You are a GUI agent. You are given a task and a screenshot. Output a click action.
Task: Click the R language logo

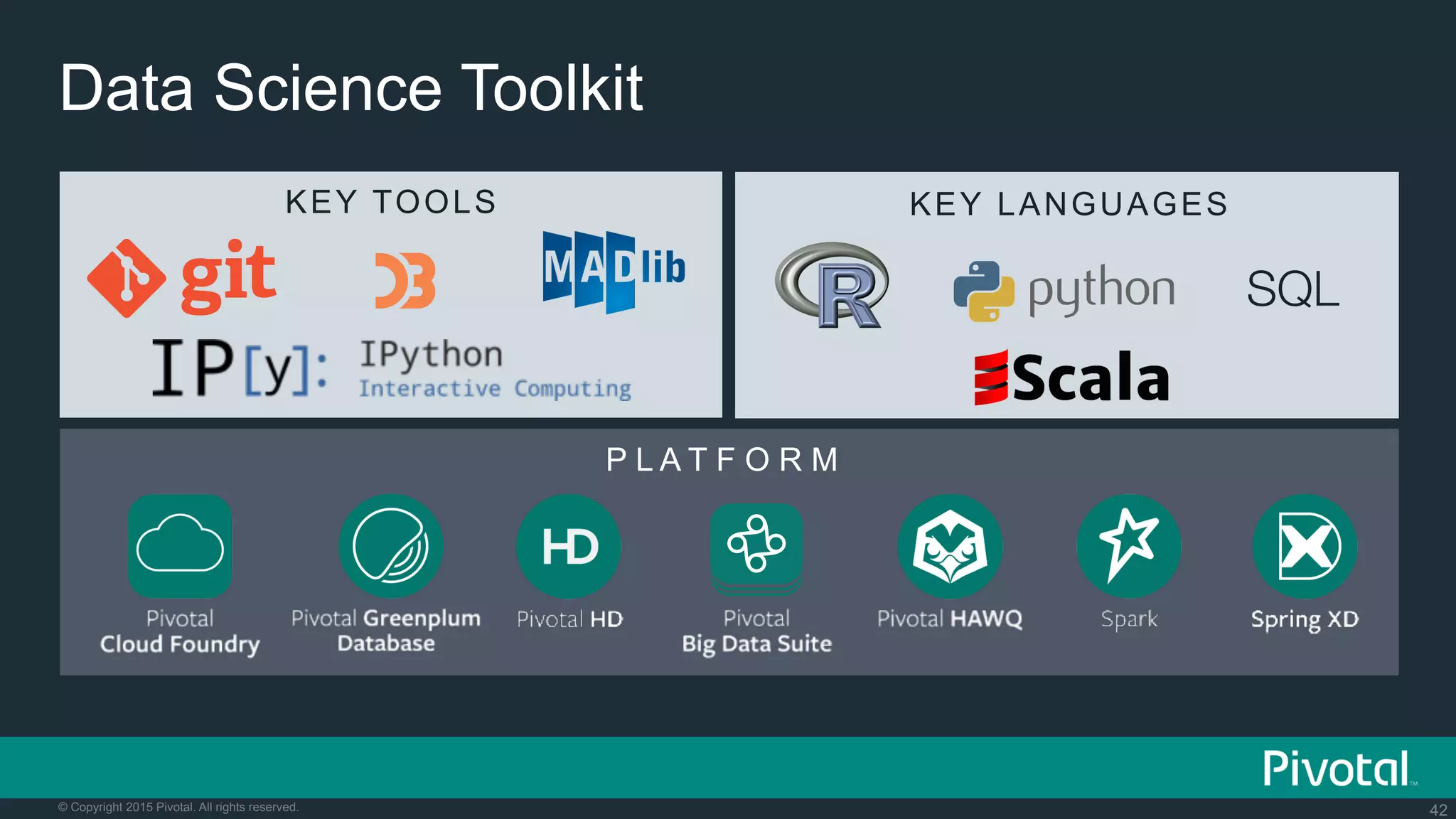(831, 285)
